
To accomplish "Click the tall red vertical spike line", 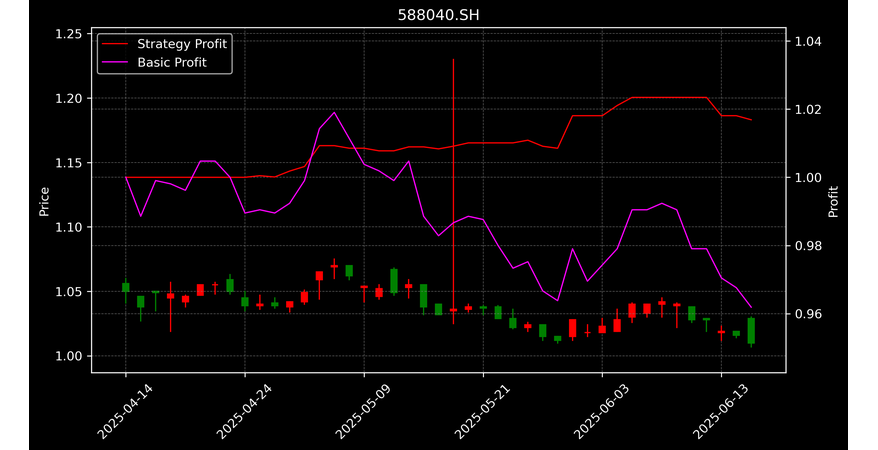I will tap(453, 190).
